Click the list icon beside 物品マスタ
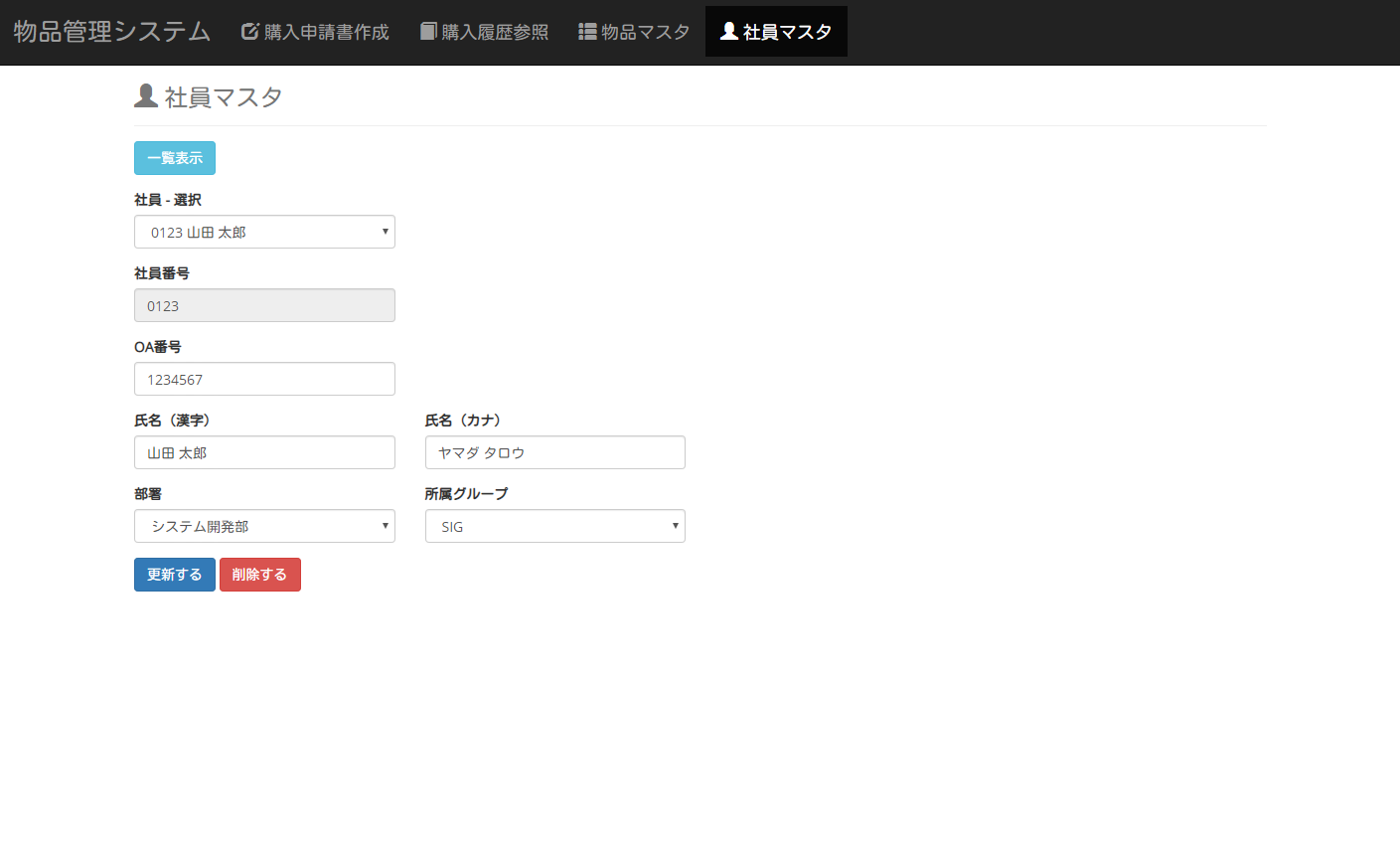1400x852 pixels. coord(587,32)
